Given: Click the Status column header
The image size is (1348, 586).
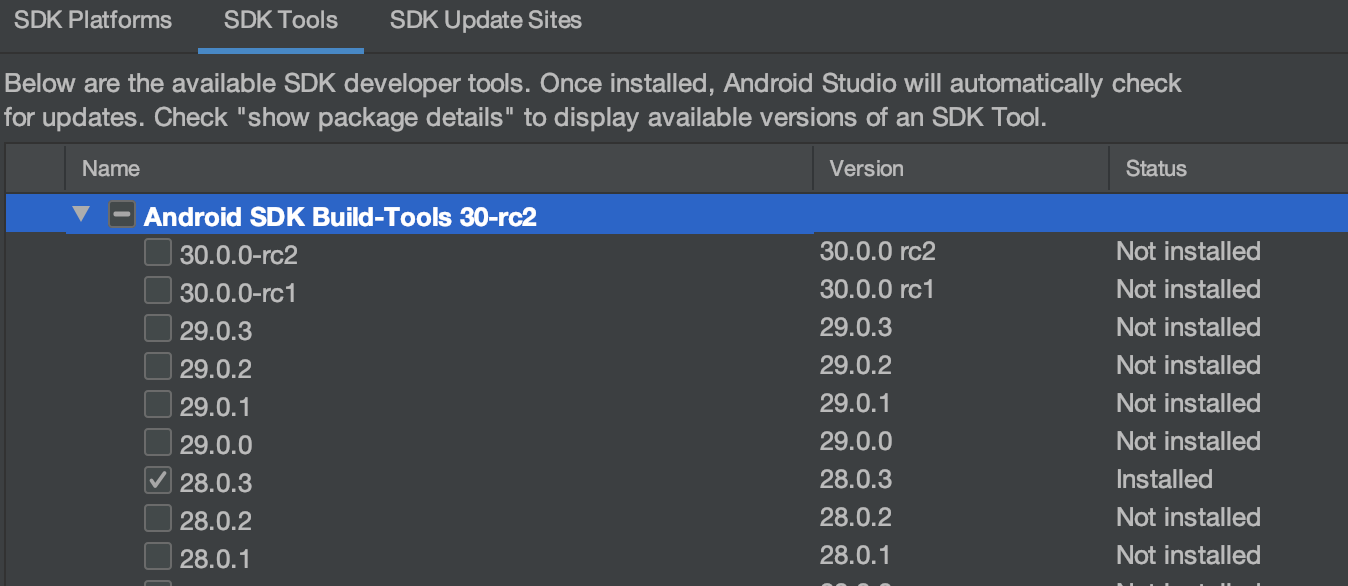Looking at the screenshot, I should click(x=1156, y=169).
